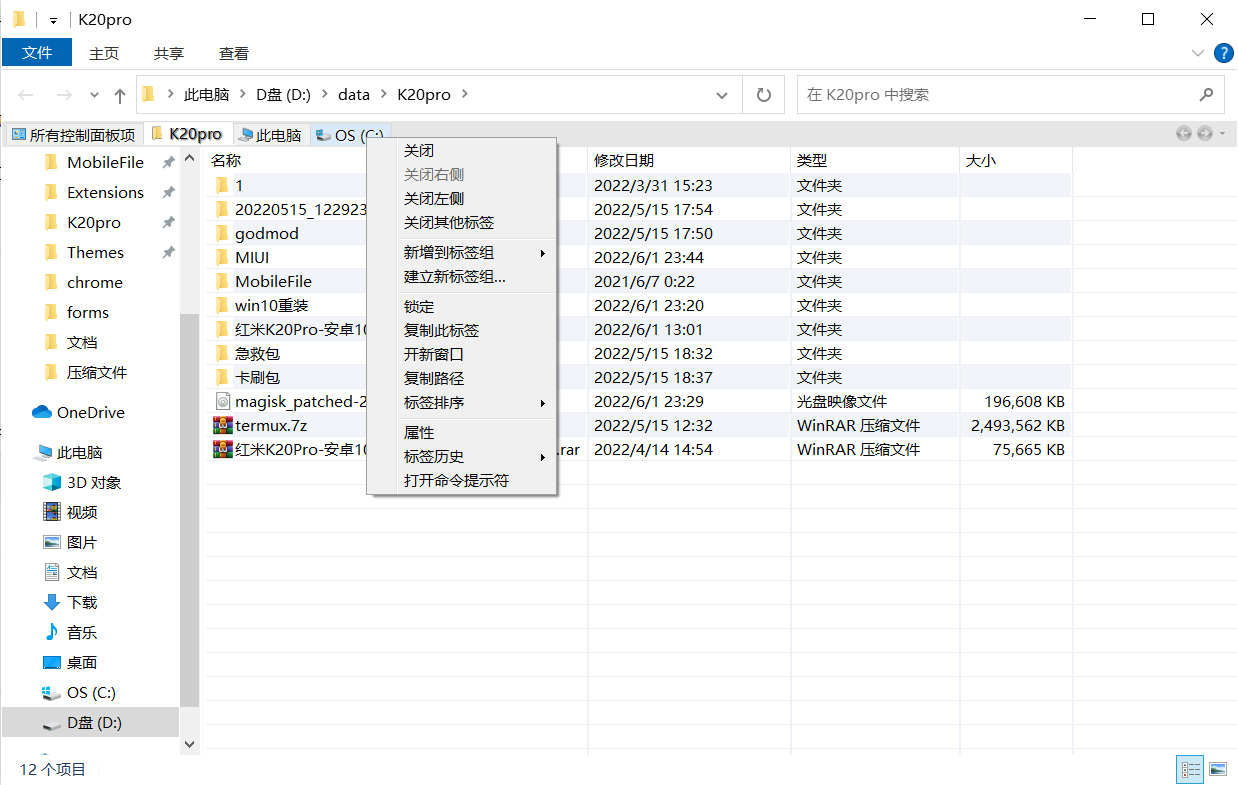The image size is (1238, 785).
Task: Switch to large thumbnails view icon
Action: [1217, 769]
